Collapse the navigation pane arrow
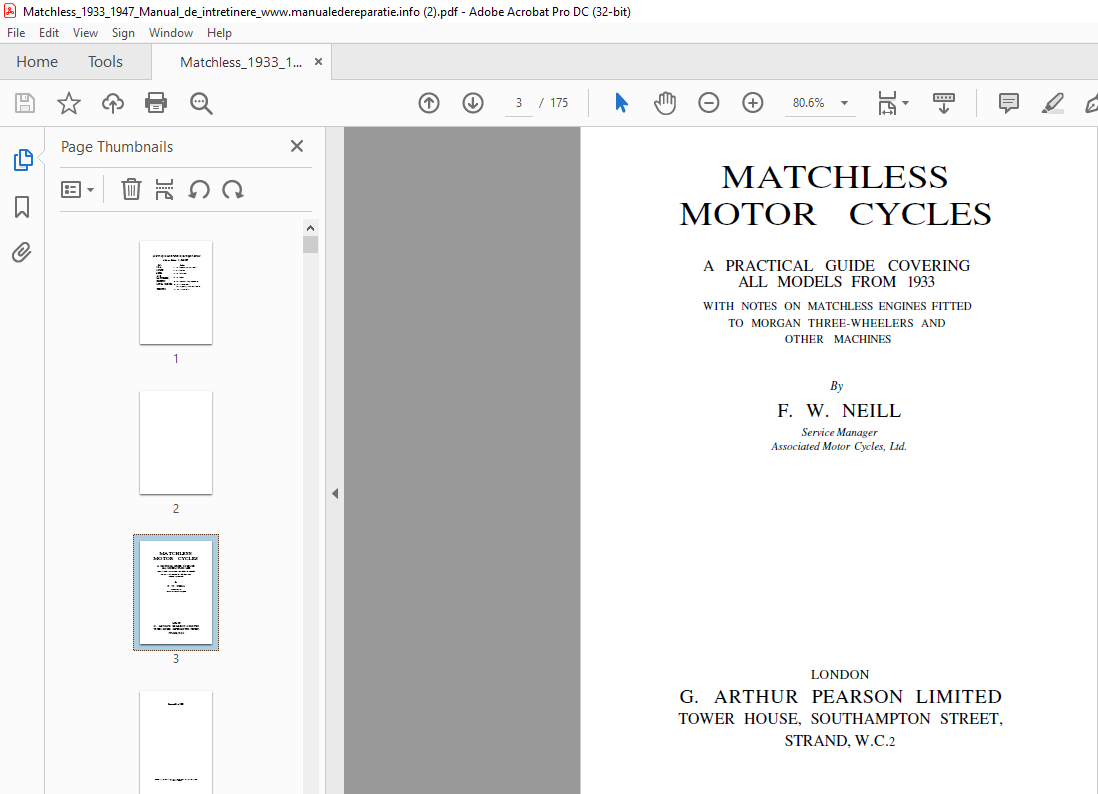The image size is (1098, 794). [335, 494]
